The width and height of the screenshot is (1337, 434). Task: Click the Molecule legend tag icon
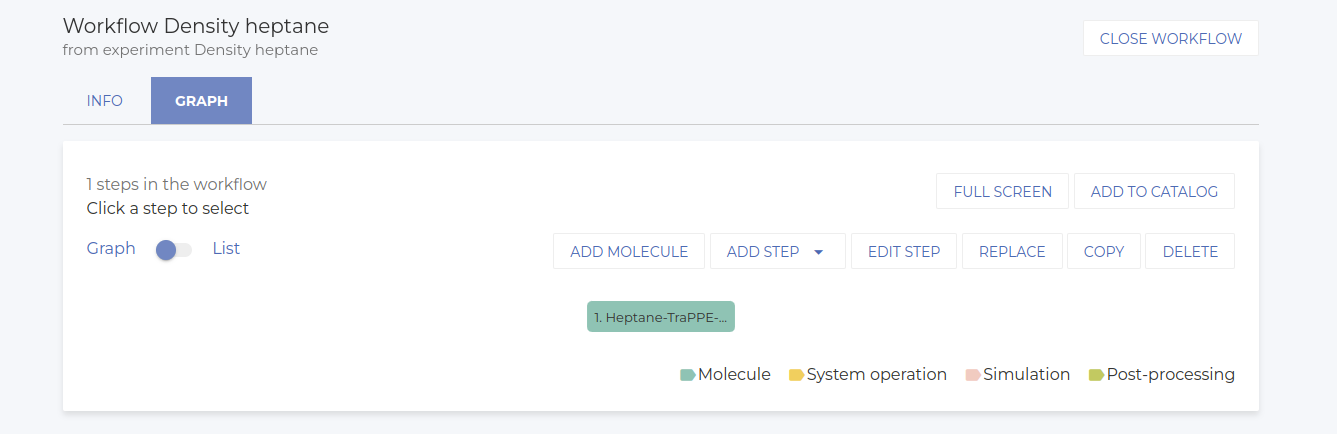tap(688, 375)
